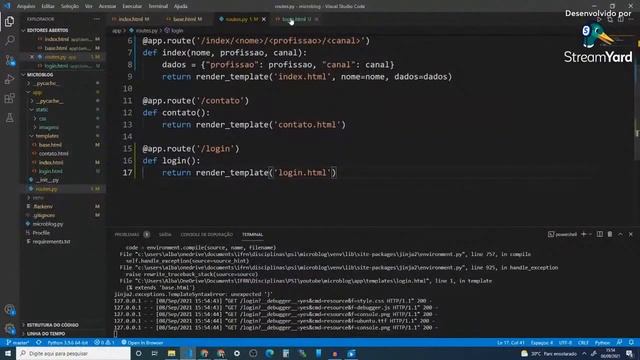Viewport: 640px width, 360px height.
Task: Close routes.py in open editors list
Action: click(x=32, y=57)
